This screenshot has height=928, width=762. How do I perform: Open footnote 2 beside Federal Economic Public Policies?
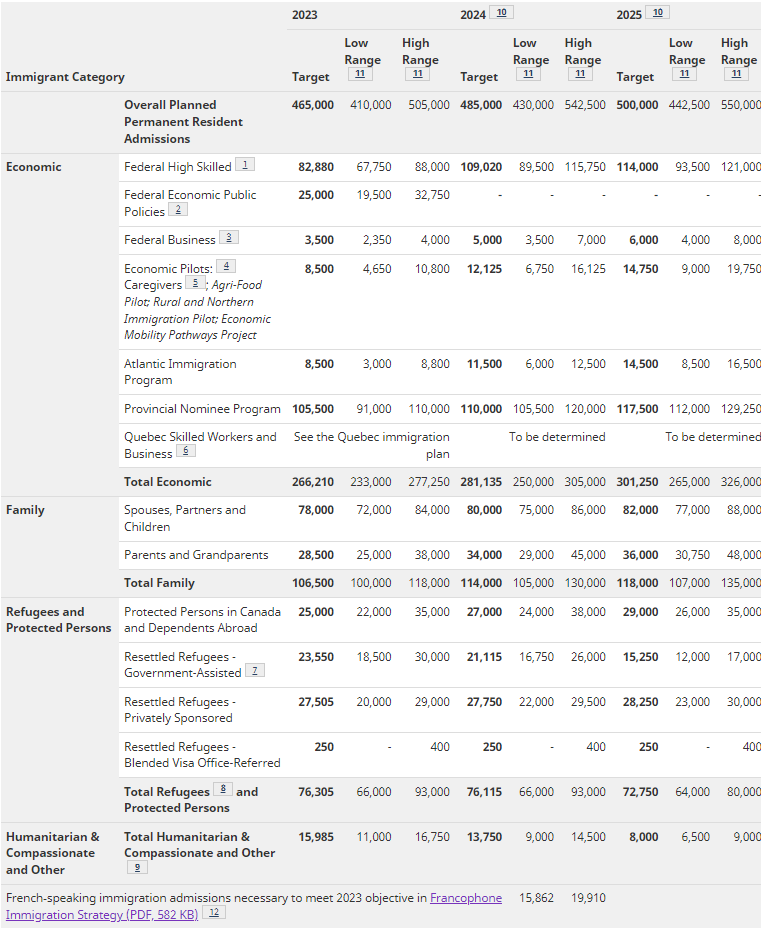178,210
